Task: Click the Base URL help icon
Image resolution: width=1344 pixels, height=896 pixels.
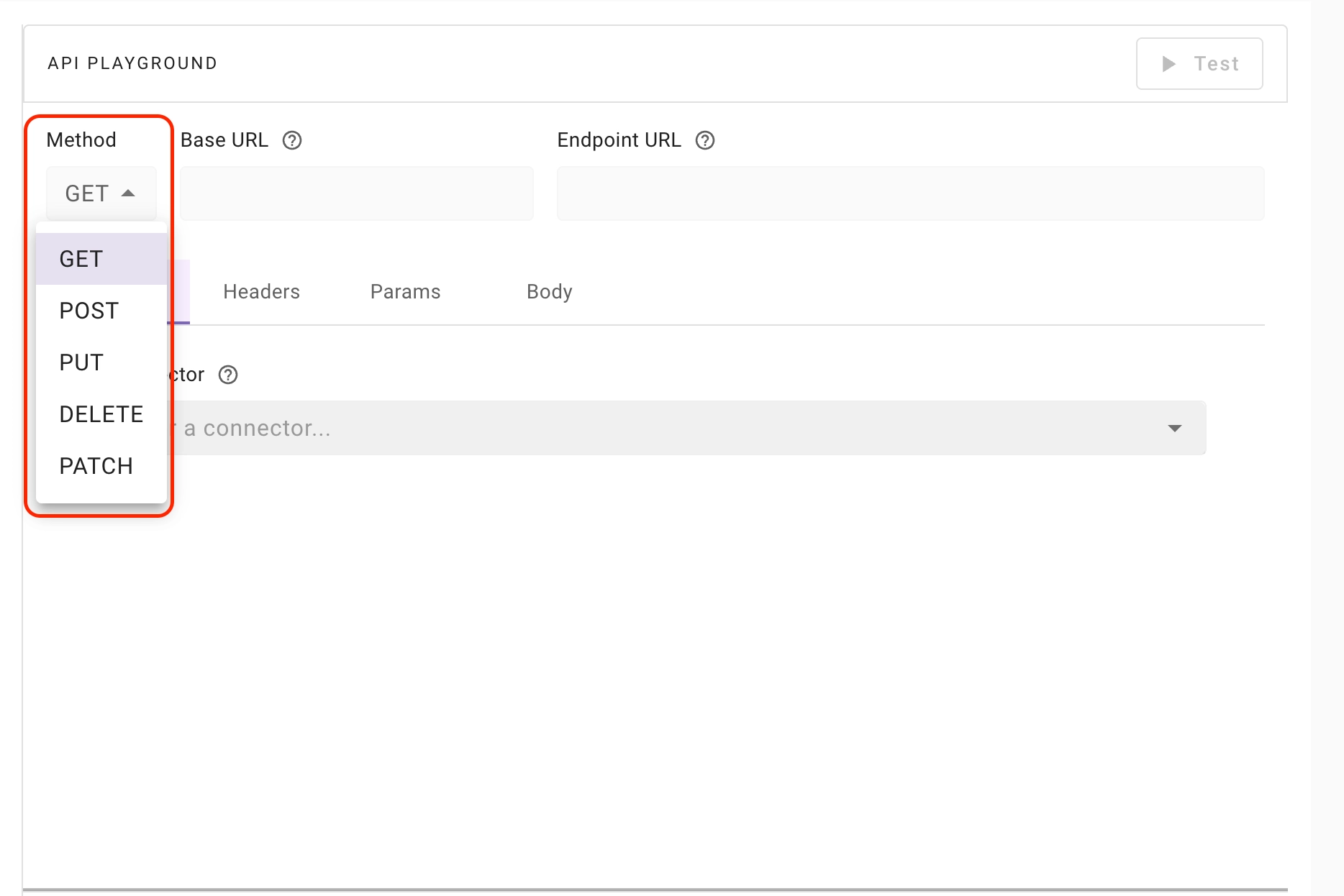Action: coord(292,140)
